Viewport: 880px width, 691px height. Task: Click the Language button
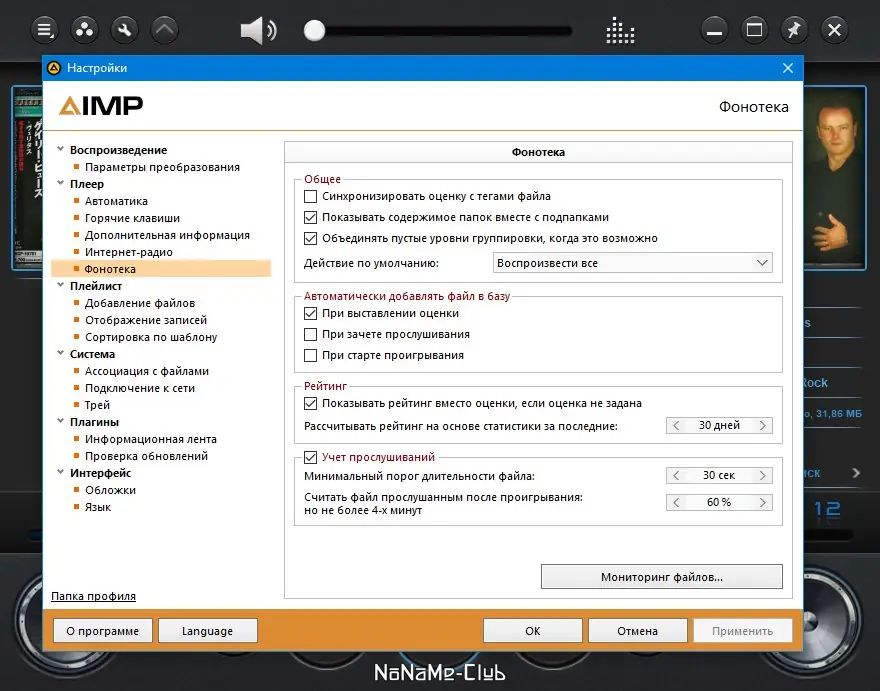point(208,631)
